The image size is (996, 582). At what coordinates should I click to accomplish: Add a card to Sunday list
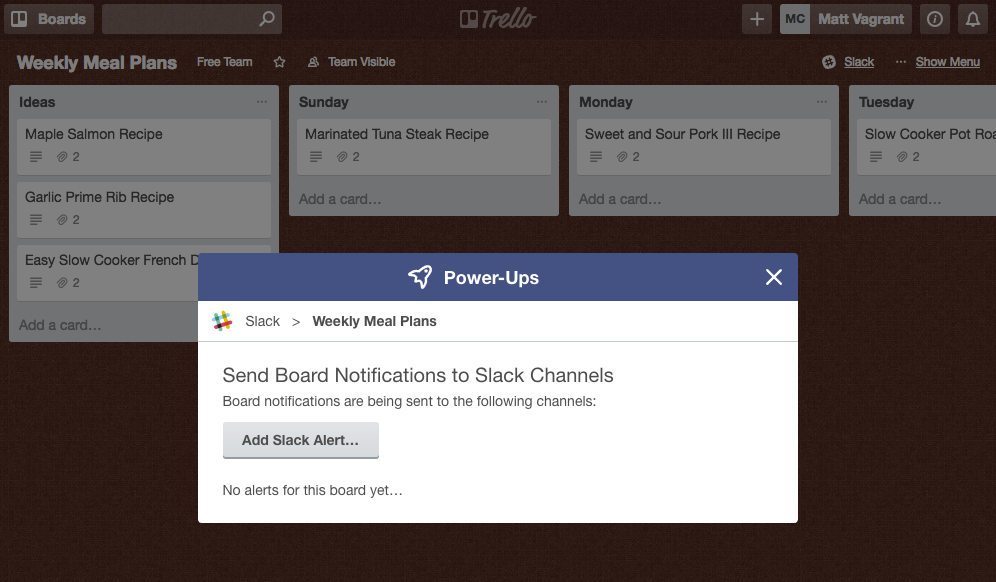click(x=340, y=199)
